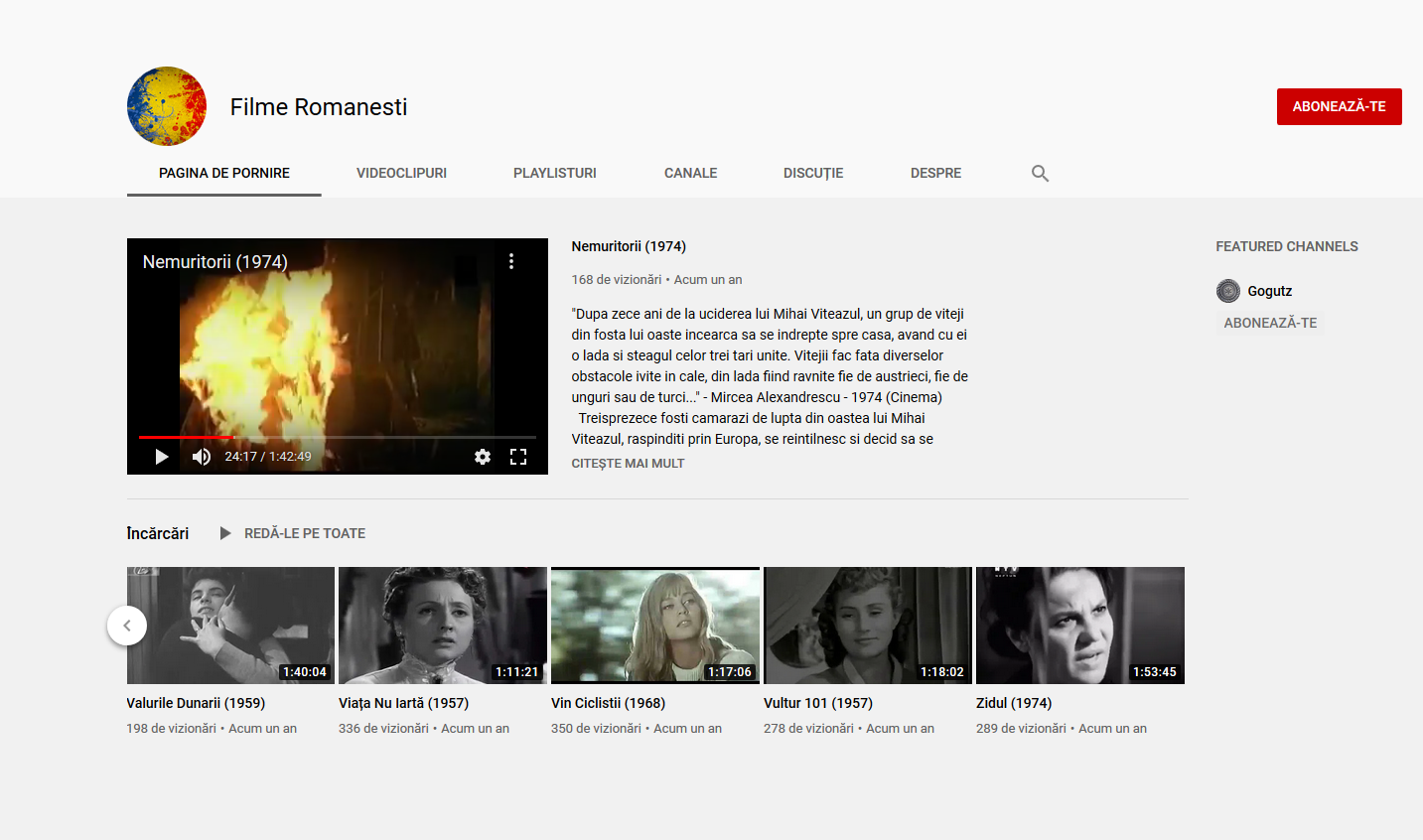Viewport: 1423px width, 840px height.
Task: Play the Nemuritorii video
Action: (162, 457)
